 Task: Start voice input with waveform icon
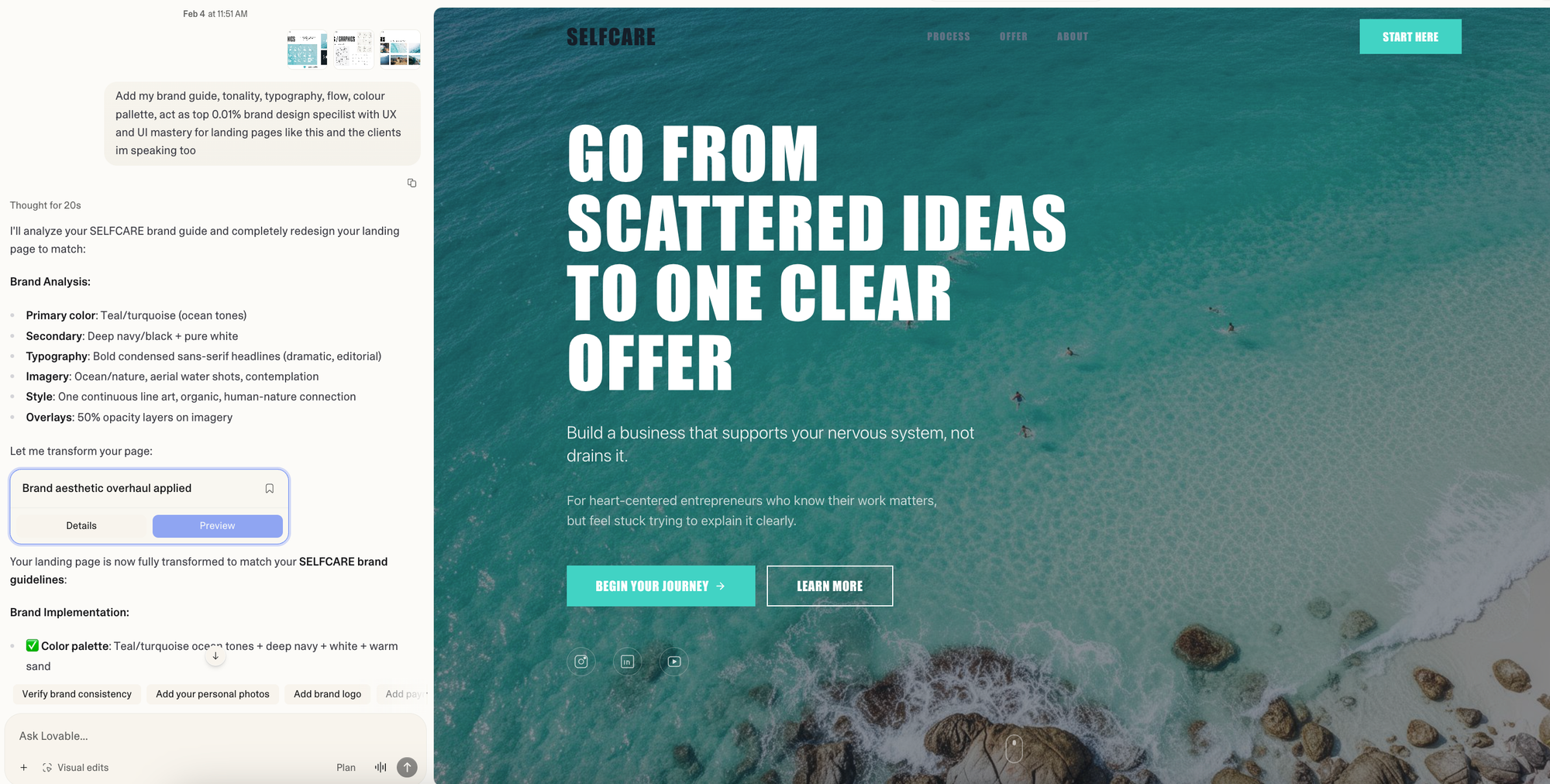coord(381,767)
